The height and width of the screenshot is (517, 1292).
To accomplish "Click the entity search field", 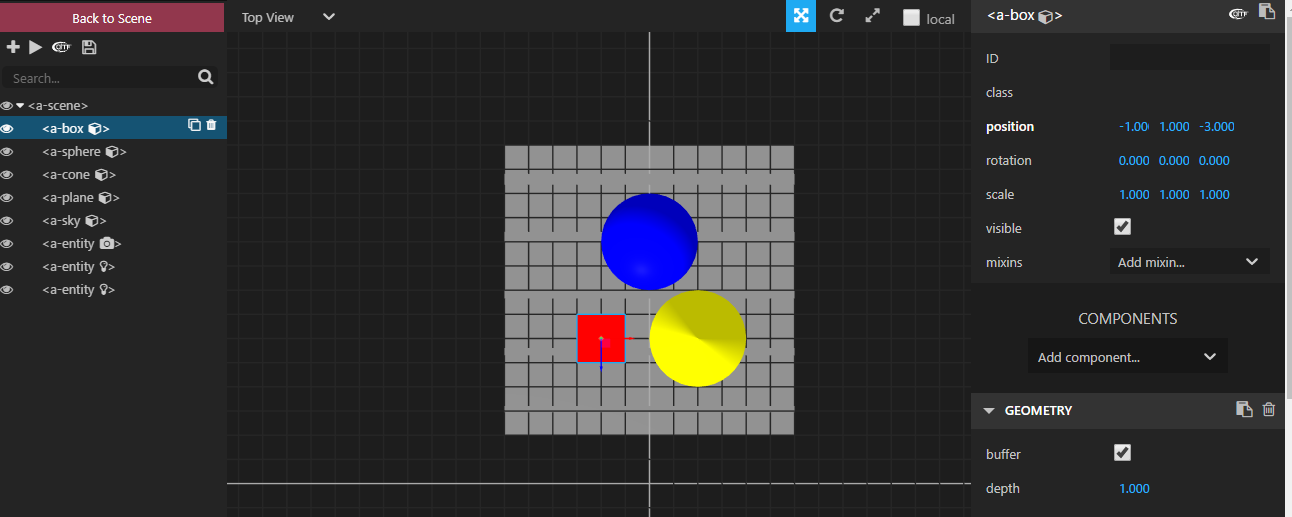I will 100,78.
